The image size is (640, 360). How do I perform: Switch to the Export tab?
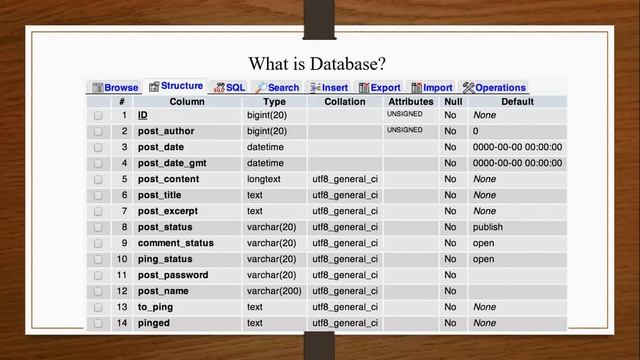coord(379,88)
